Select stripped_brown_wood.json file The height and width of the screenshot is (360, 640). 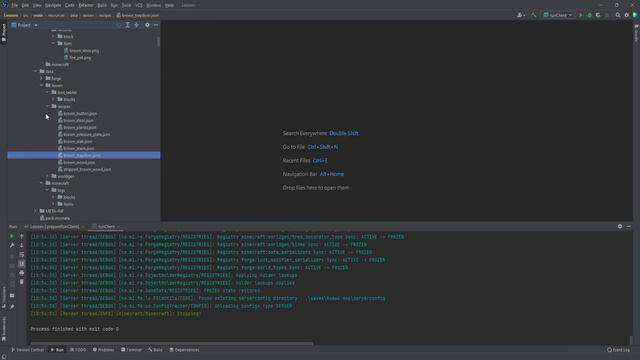coord(87,169)
